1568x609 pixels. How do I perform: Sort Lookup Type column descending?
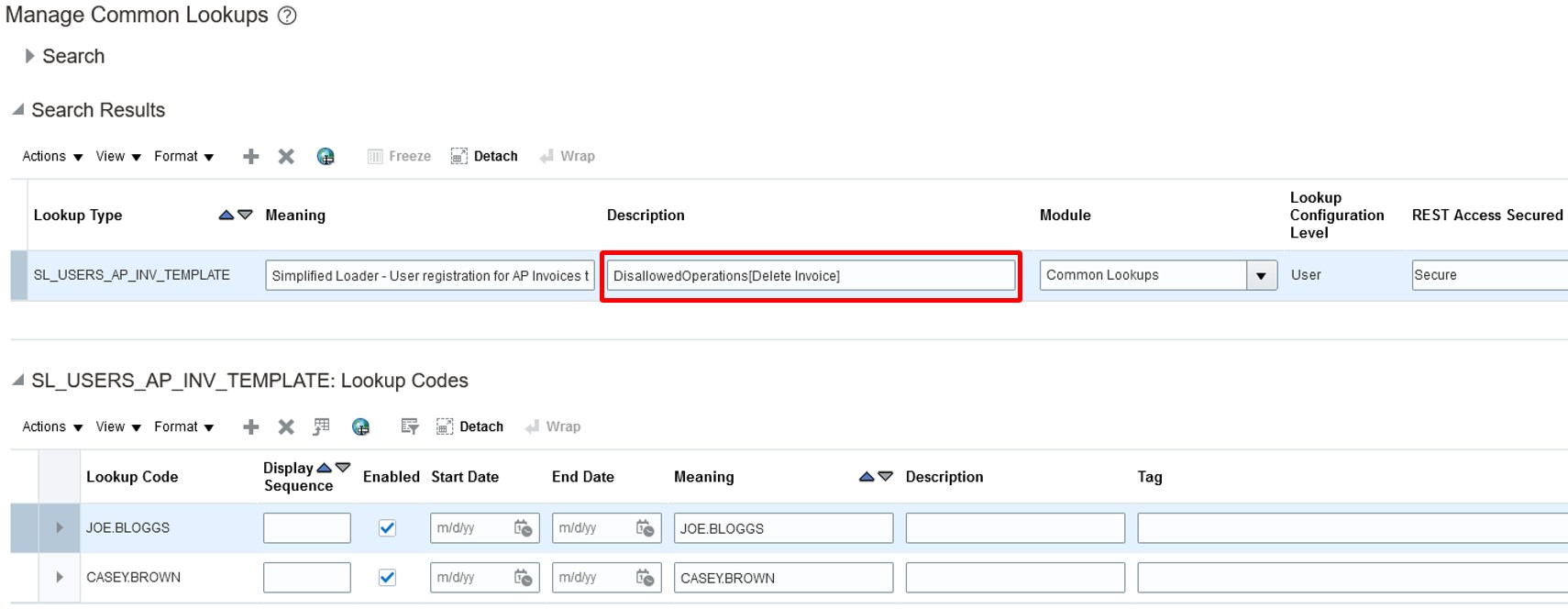pyautogui.click(x=245, y=215)
